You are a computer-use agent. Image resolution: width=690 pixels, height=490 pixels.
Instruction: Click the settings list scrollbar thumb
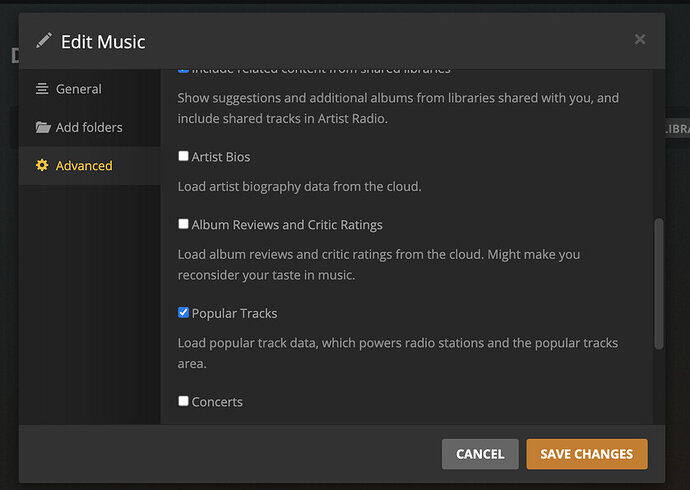click(x=657, y=283)
